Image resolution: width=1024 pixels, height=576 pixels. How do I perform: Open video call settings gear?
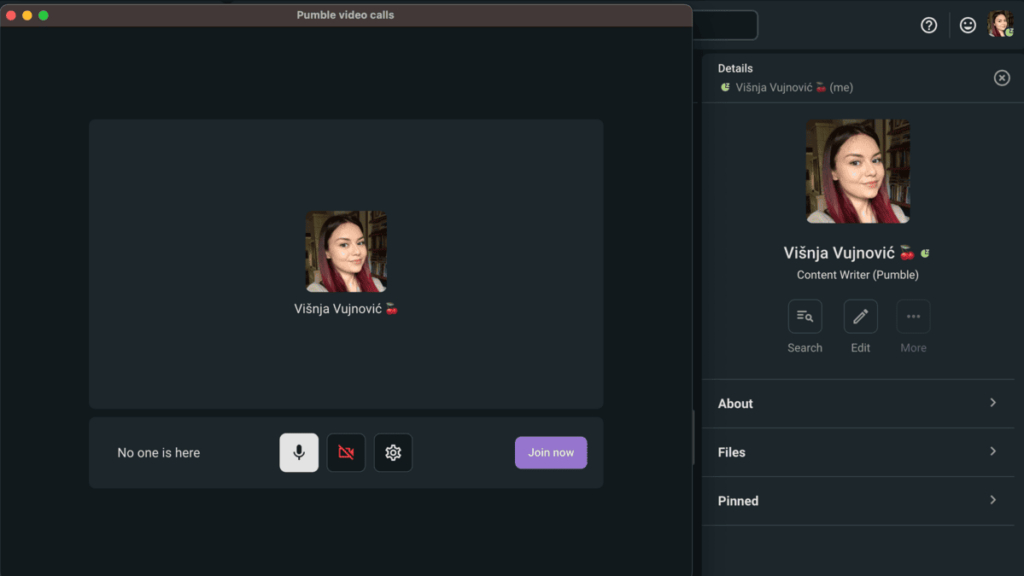(393, 453)
